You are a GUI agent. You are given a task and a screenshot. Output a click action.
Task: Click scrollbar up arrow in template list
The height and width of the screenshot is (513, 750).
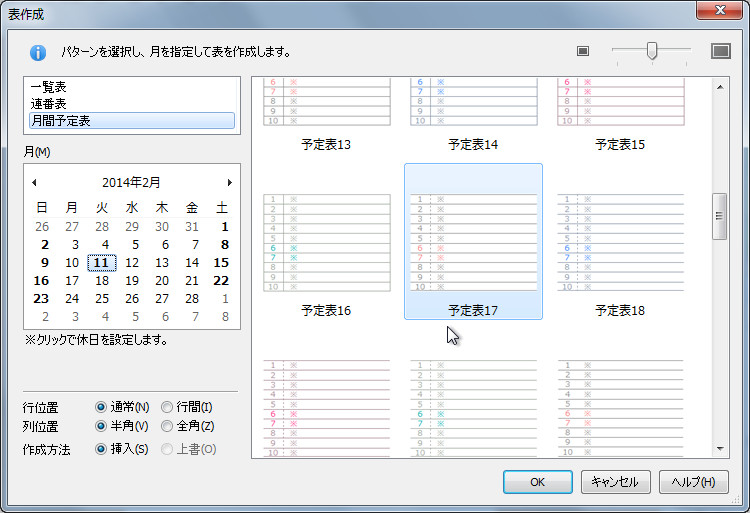coord(720,87)
